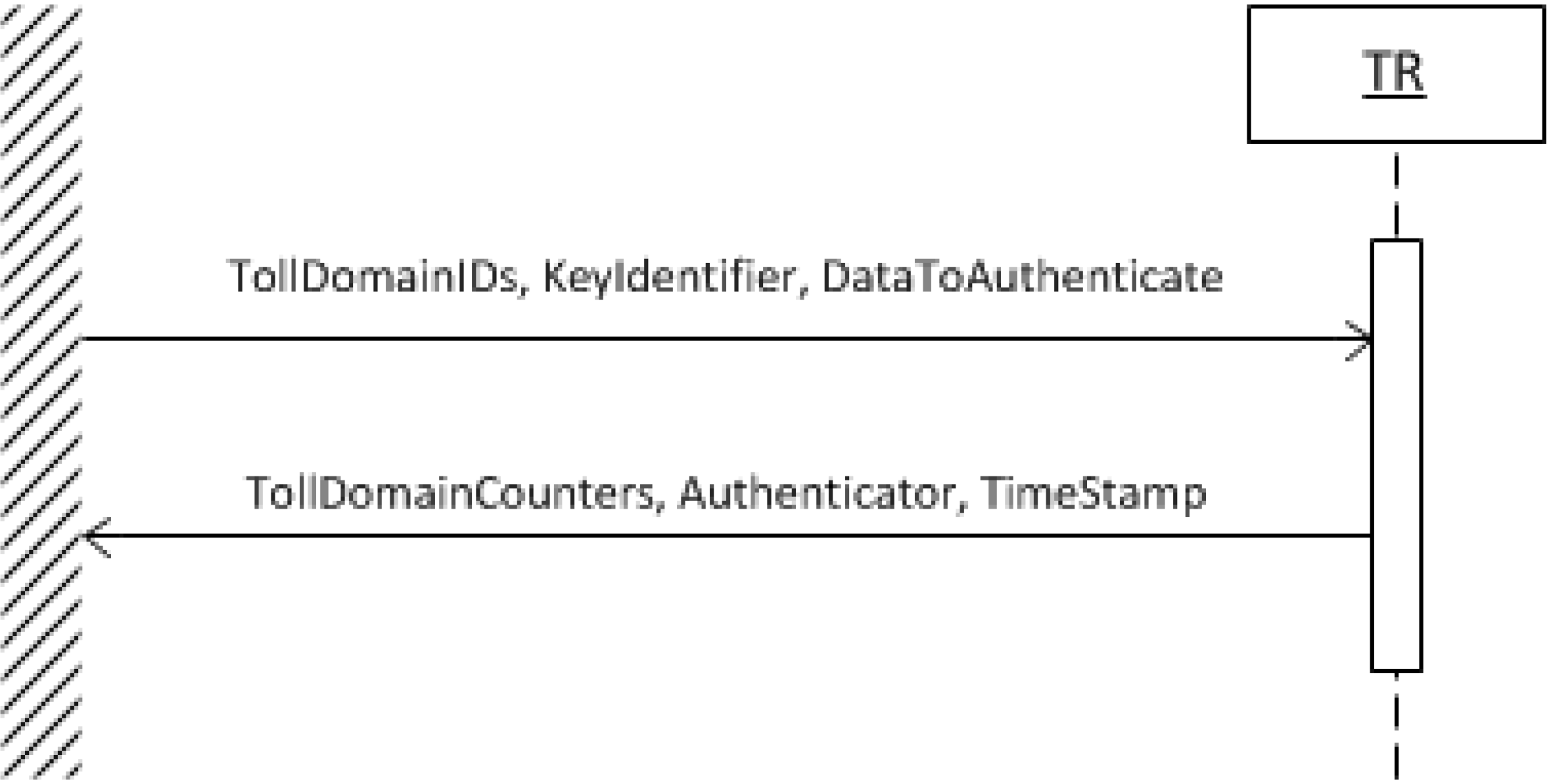Click the TR lifeline header box
This screenshot has width=1547, height=784.
(1396, 74)
